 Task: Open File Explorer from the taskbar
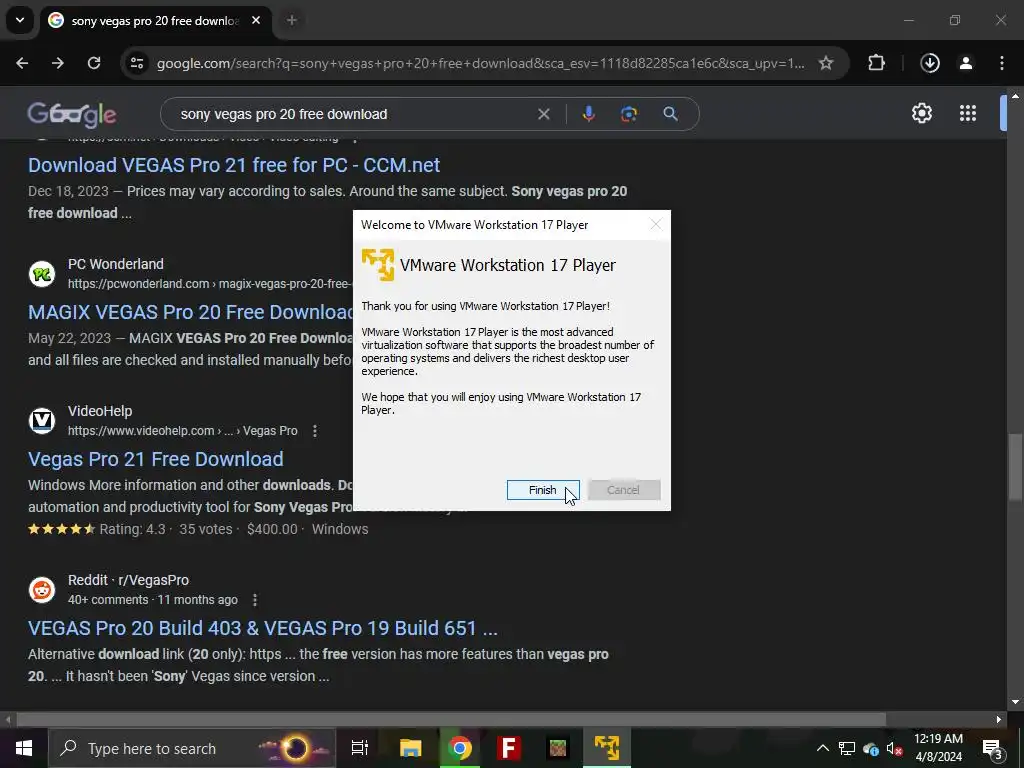pyautogui.click(x=411, y=748)
